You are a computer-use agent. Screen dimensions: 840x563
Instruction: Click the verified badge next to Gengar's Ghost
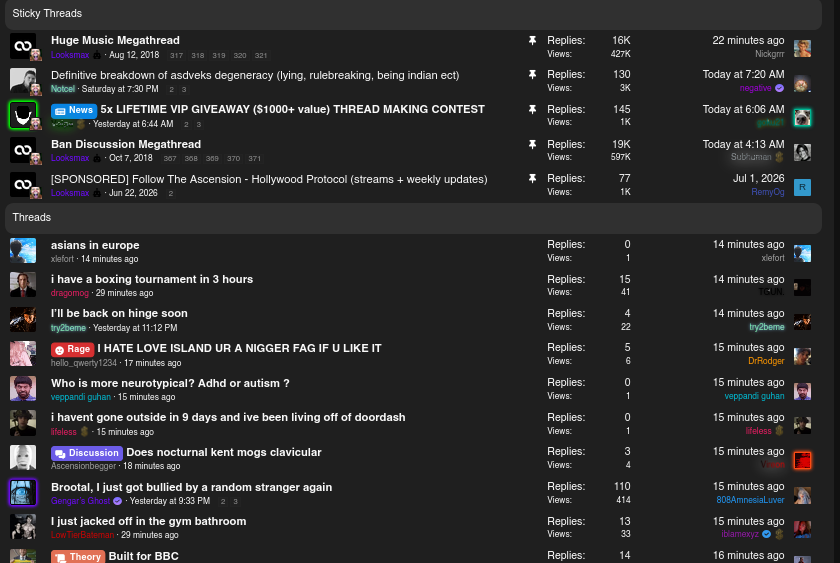(x=118, y=501)
